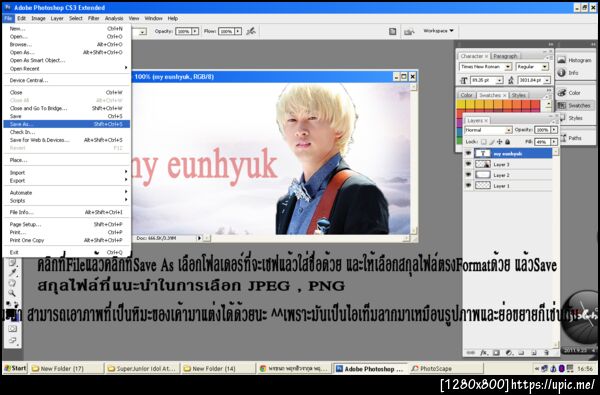600x395 pixels.
Task: Switch to the Paragraph tab
Action: (x=505, y=56)
